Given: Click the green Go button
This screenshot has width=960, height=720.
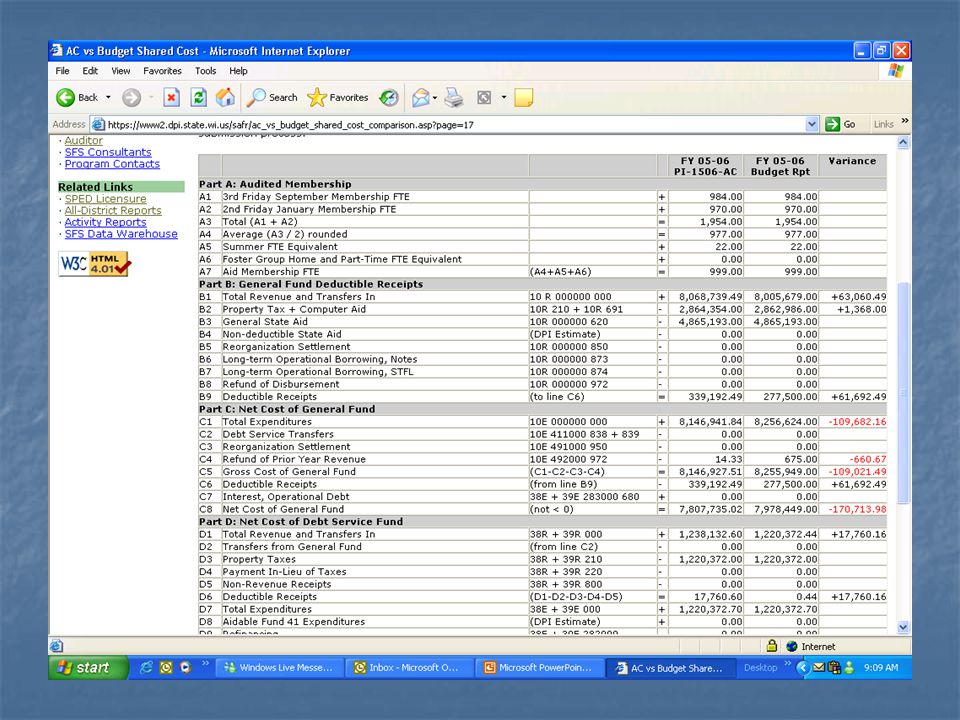Looking at the screenshot, I should click(840, 124).
